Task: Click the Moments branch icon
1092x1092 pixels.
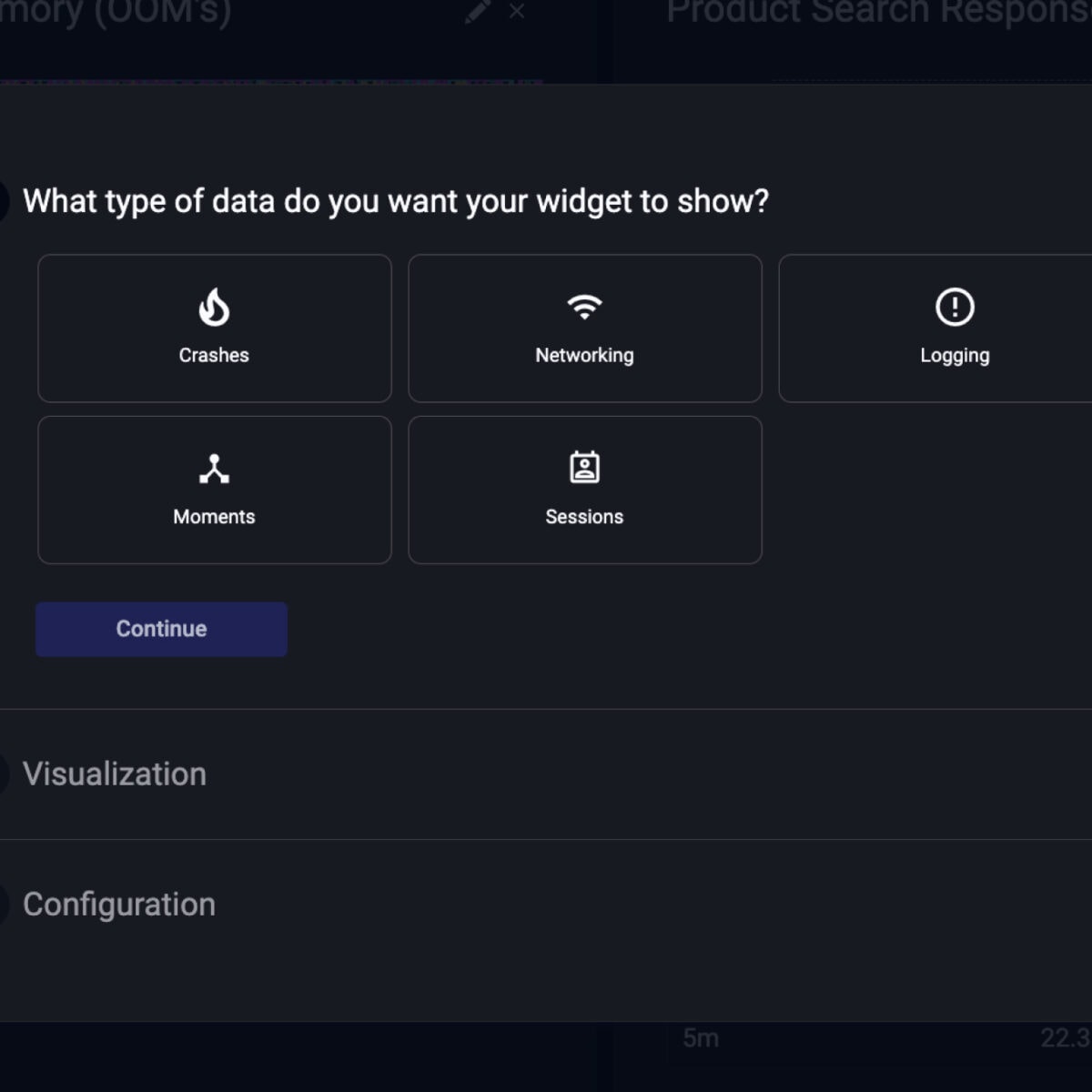Action: [x=214, y=467]
